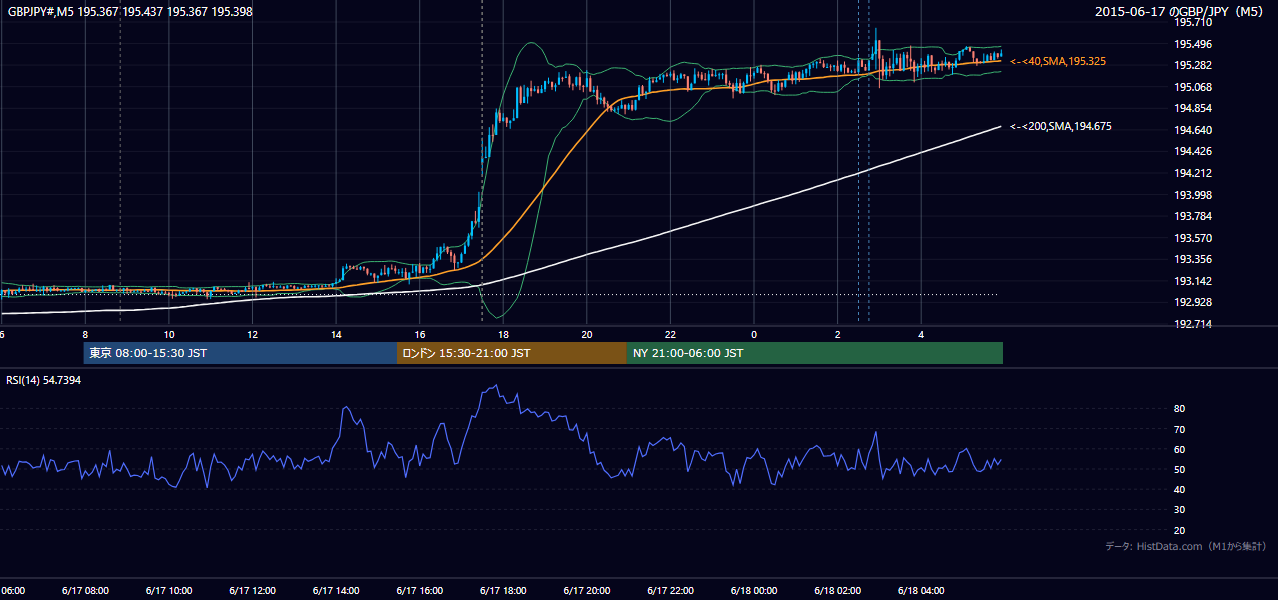
Task: Click the RSI(14) 54.7394 indicator label
Action: point(44,380)
